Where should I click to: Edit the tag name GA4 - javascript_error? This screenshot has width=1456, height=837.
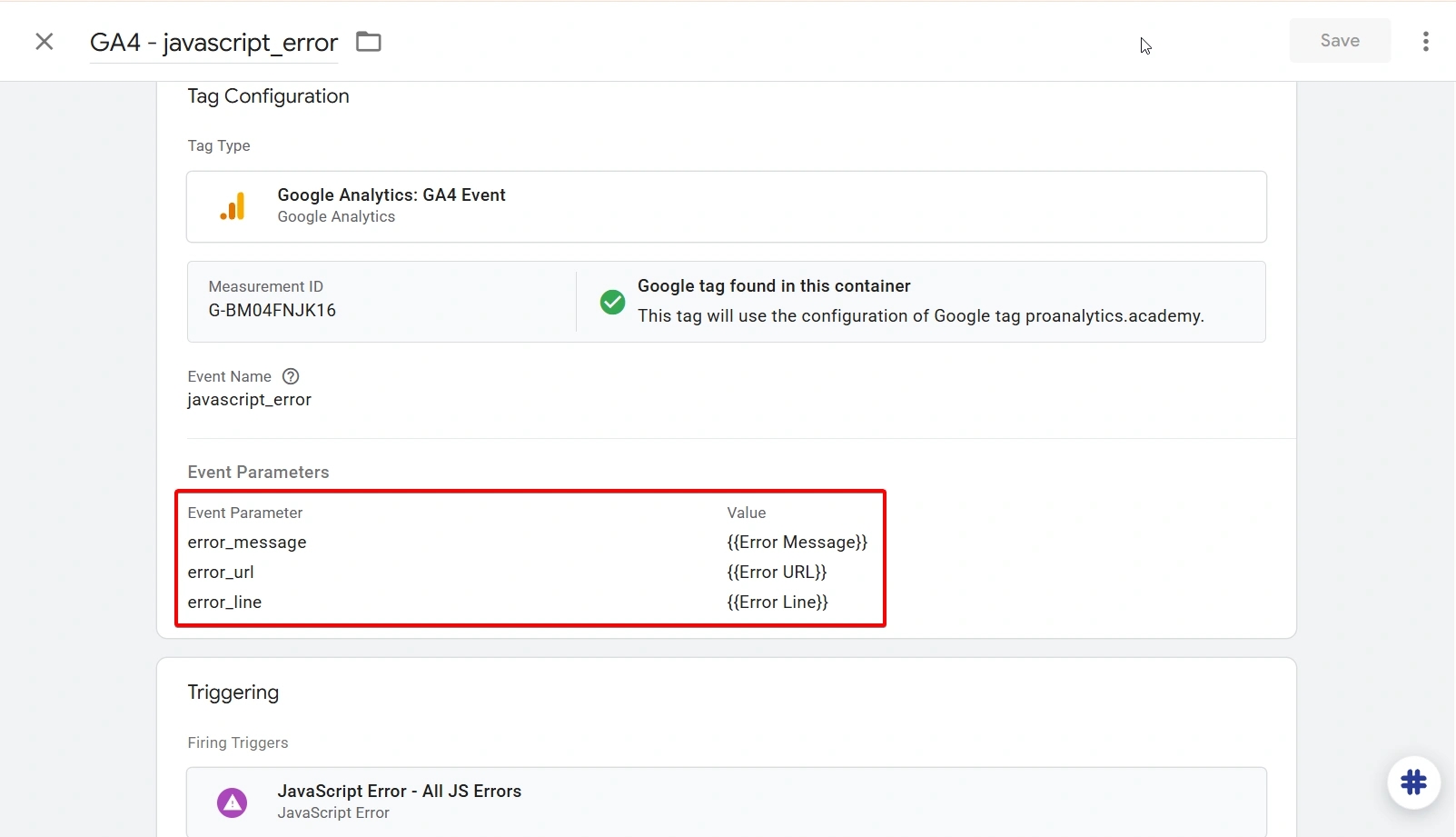point(213,43)
